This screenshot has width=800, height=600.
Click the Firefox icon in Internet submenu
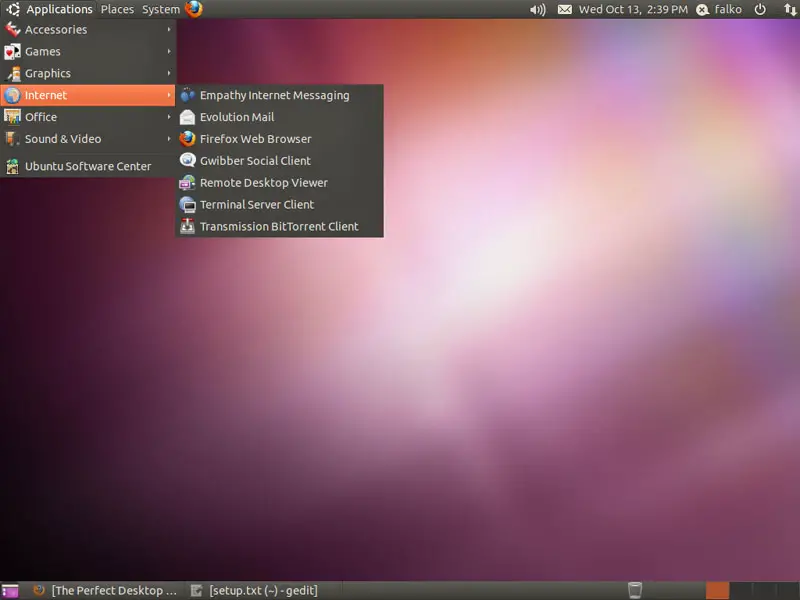pos(188,139)
